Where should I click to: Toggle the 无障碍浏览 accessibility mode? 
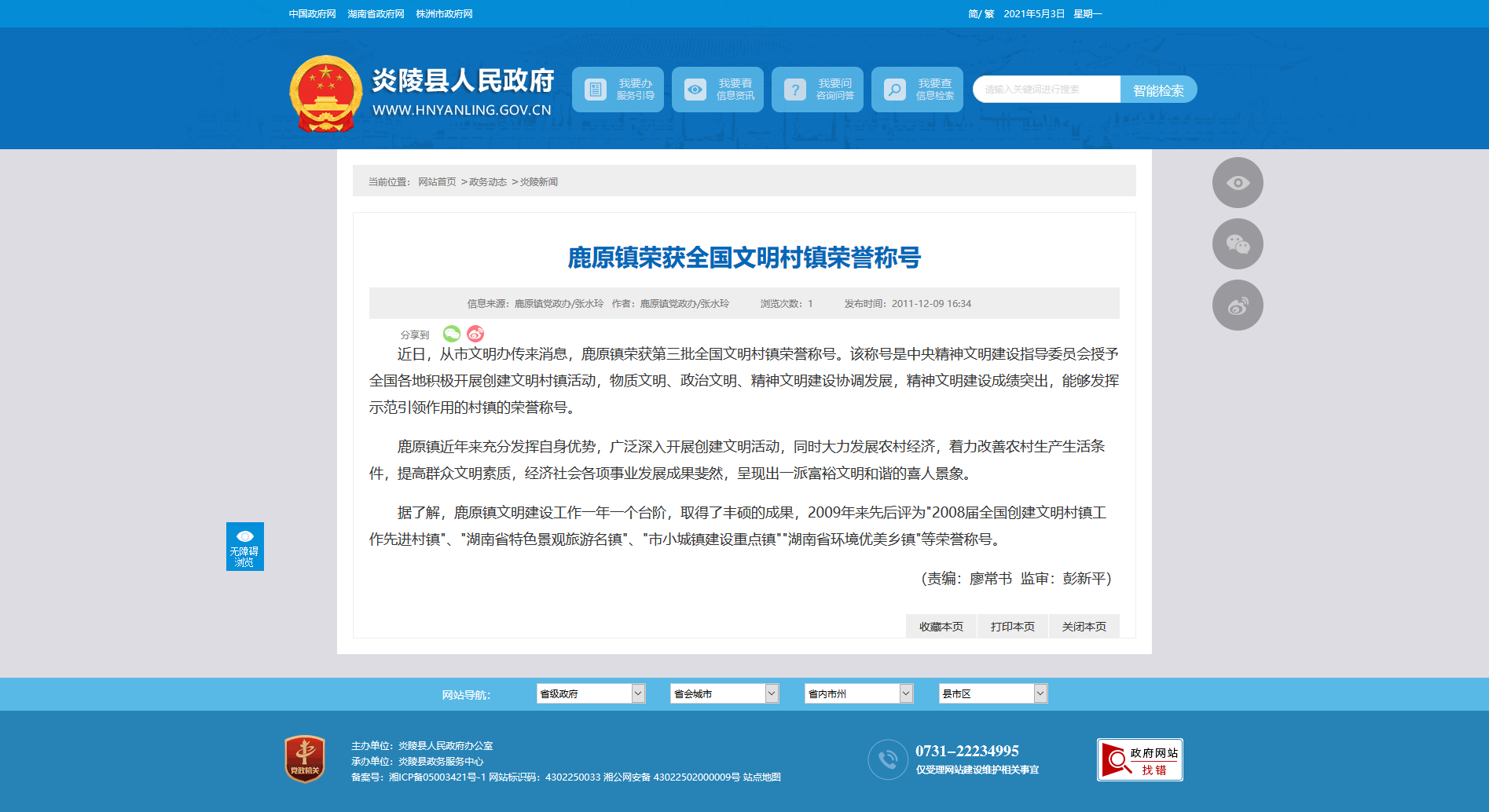coord(244,547)
